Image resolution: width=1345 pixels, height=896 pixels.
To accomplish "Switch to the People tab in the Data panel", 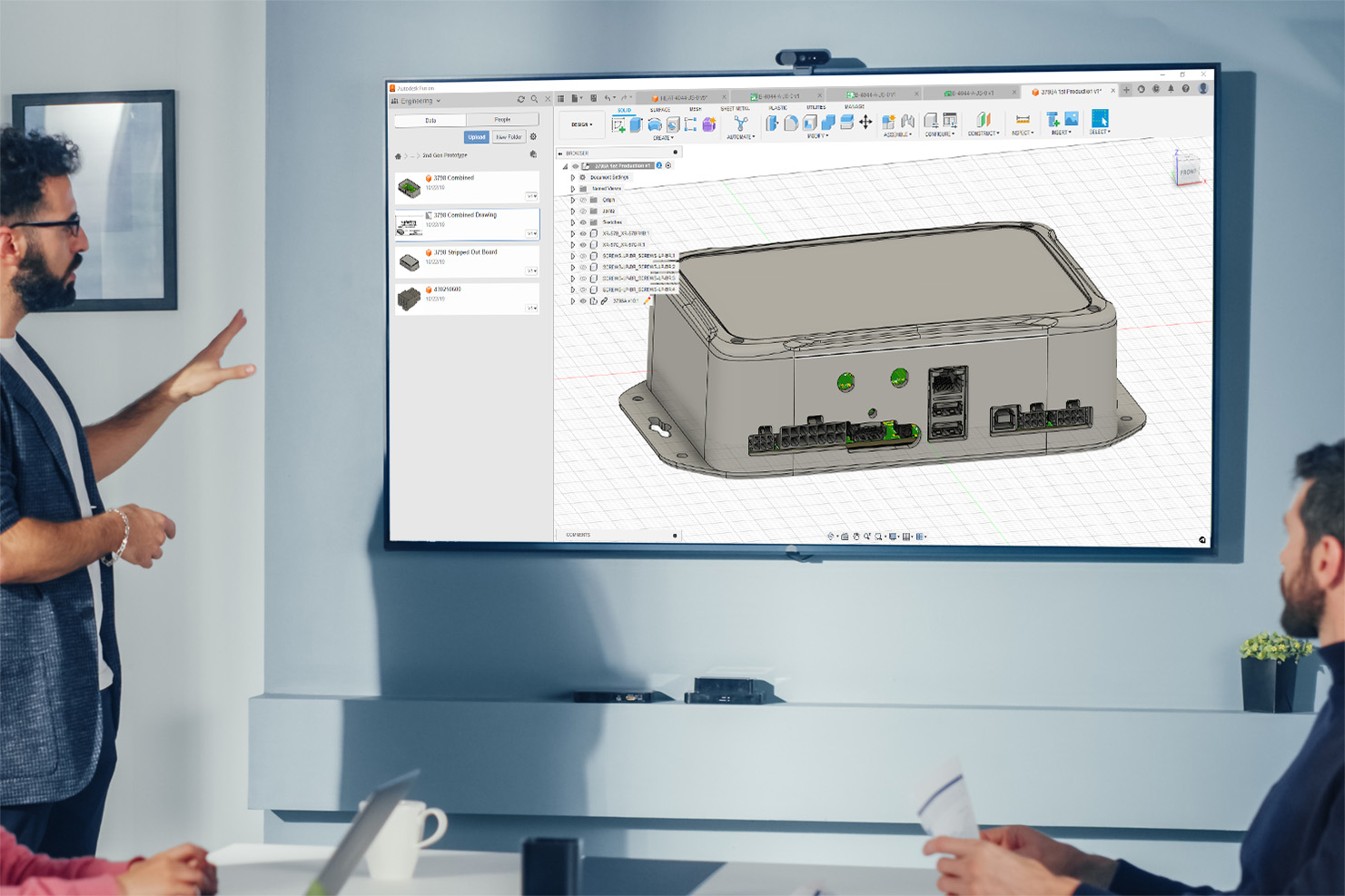I will point(503,119).
